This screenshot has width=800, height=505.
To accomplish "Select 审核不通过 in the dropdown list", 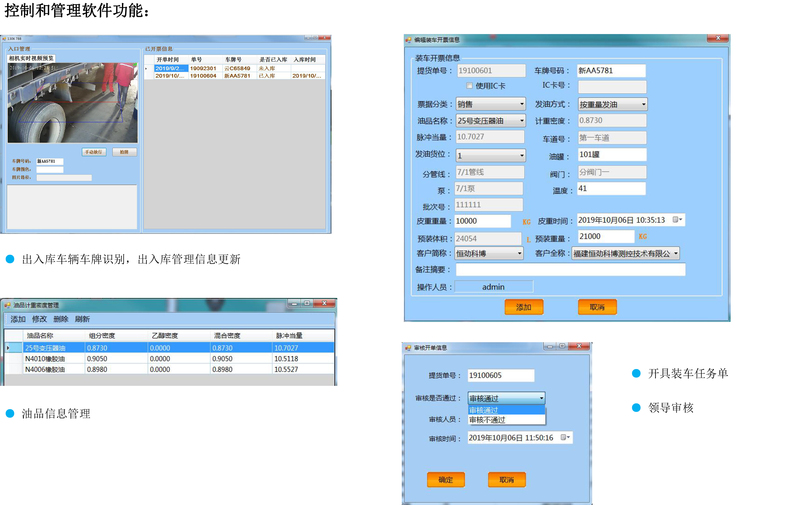I will tap(488, 419).
